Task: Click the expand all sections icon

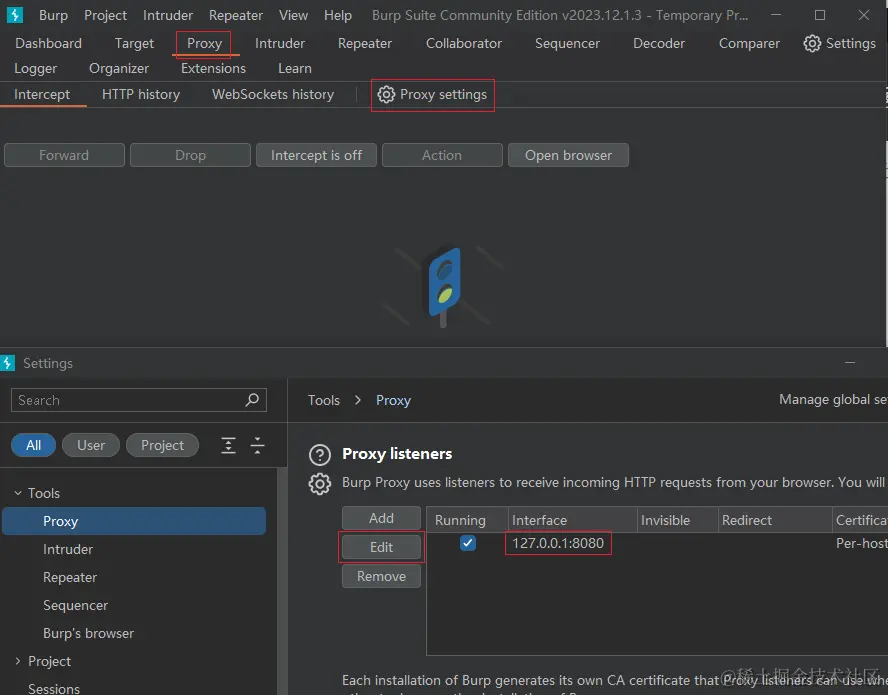Action: pyautogui.click(x=228, y=445)
